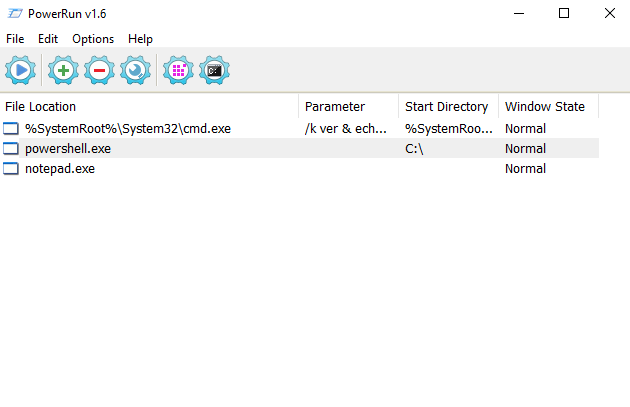Screen dimensions: 630x407
Task: Click the red minus Remove icon
Action: 99,70
